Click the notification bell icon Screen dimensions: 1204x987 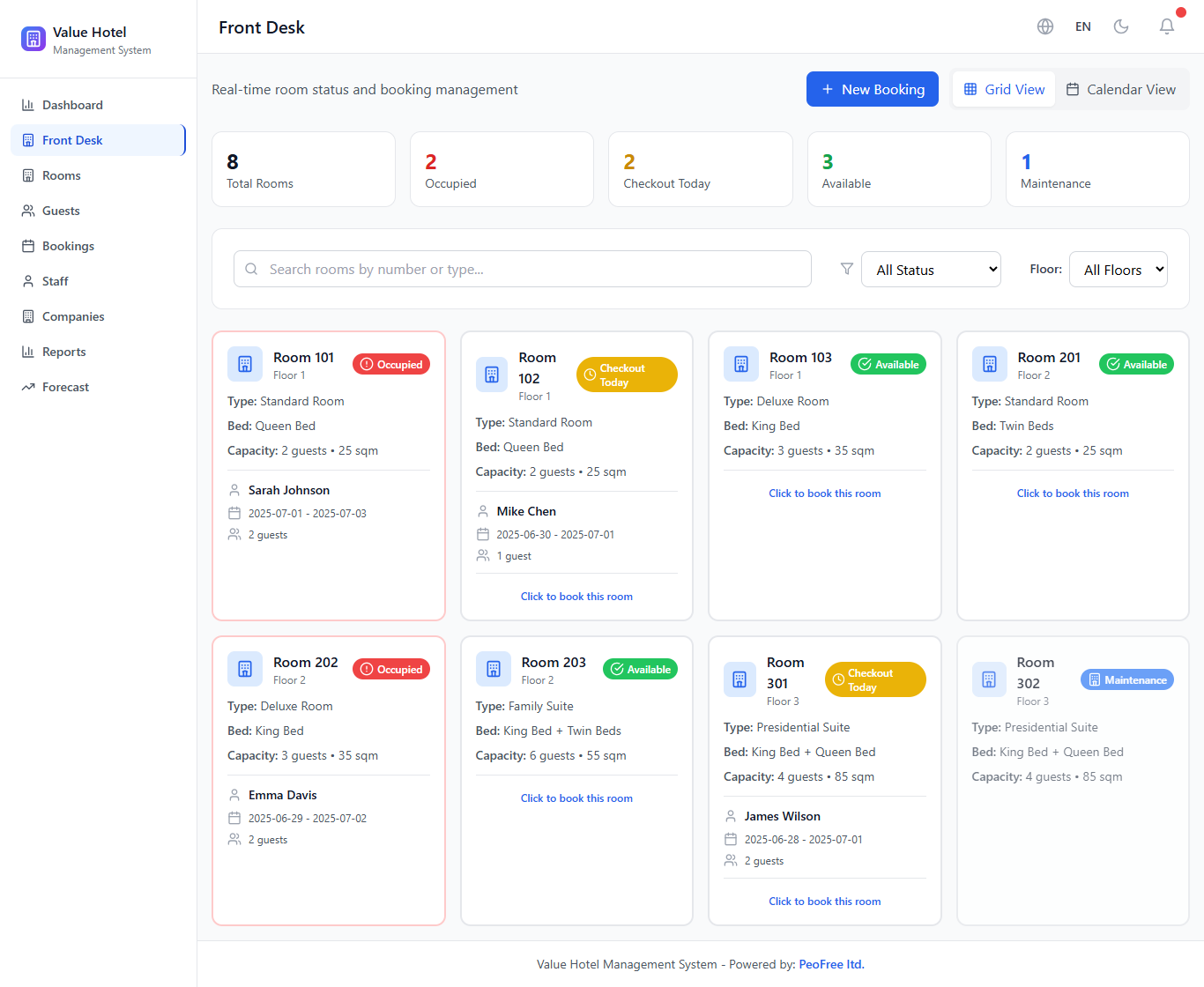pos(1166,26)
